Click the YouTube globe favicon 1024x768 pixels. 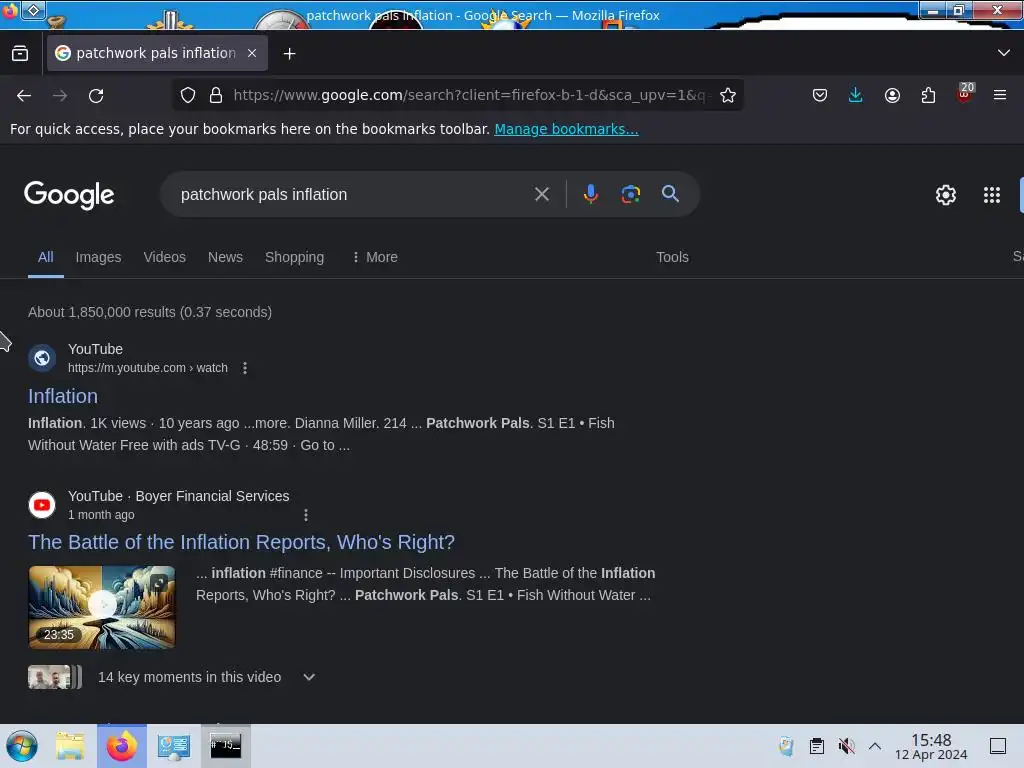click(x=42, y=358)
